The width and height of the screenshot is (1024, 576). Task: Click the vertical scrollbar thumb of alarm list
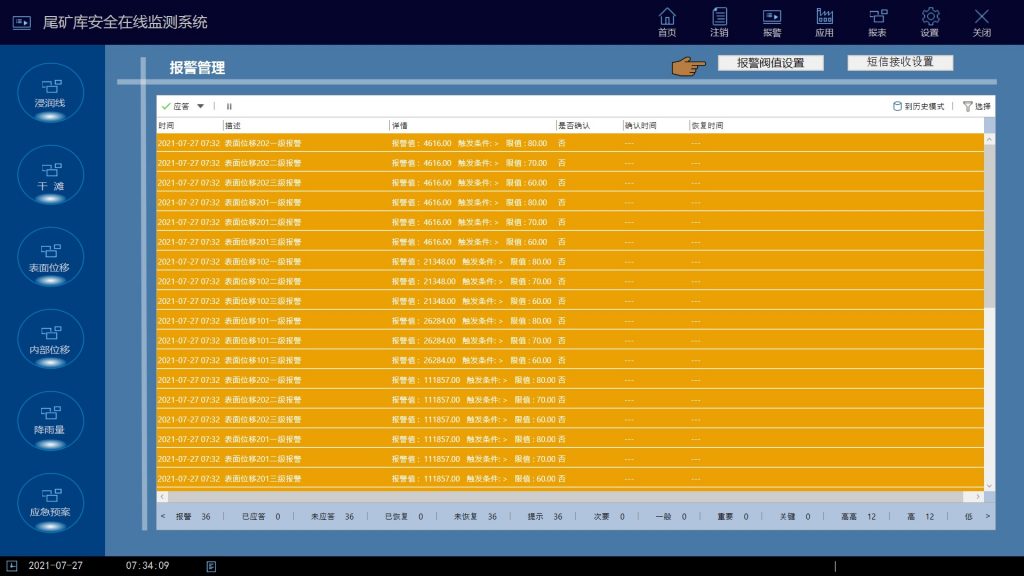[x=989, y=226]
